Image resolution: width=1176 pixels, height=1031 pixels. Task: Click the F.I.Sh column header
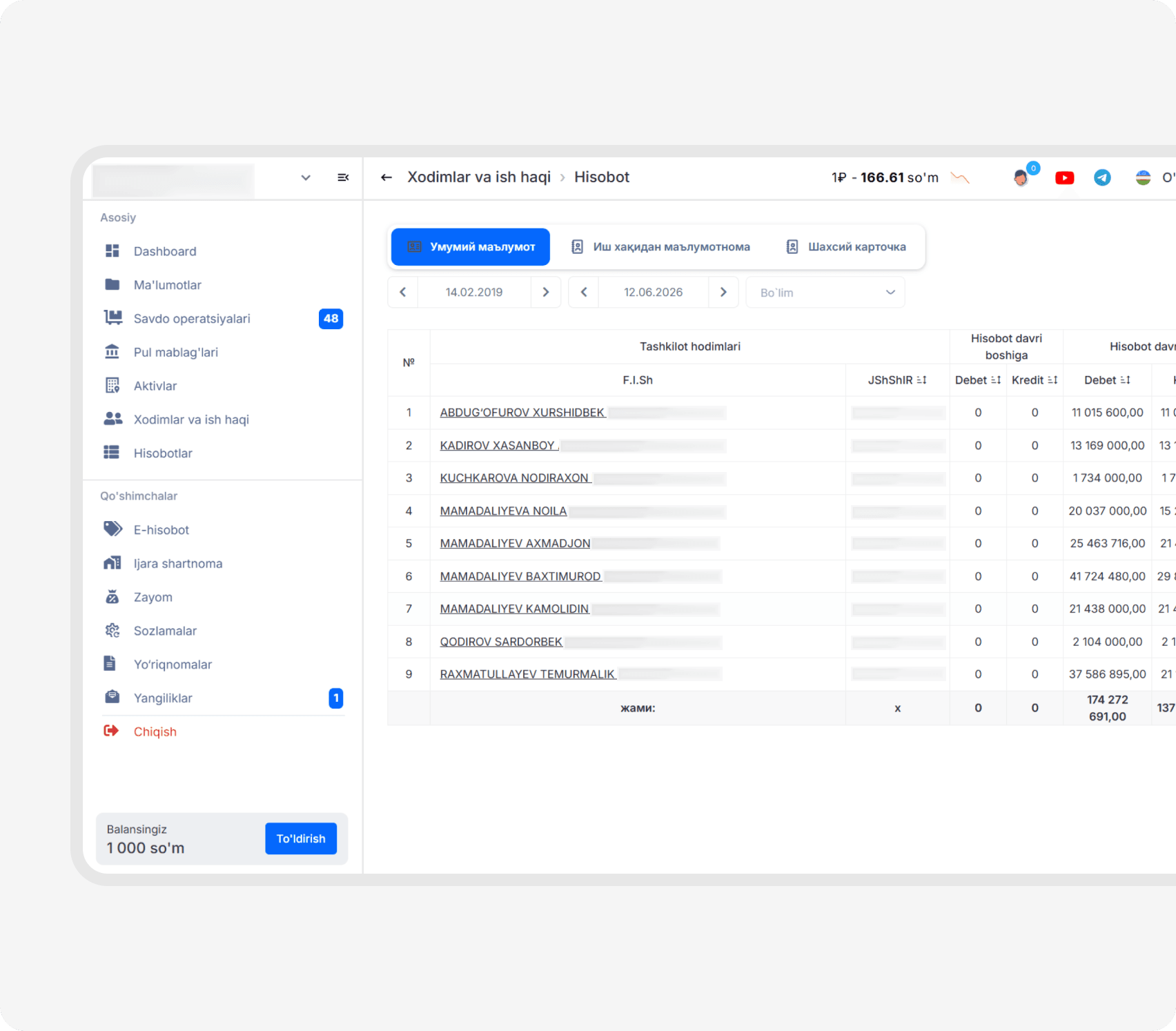coord(638,380)
